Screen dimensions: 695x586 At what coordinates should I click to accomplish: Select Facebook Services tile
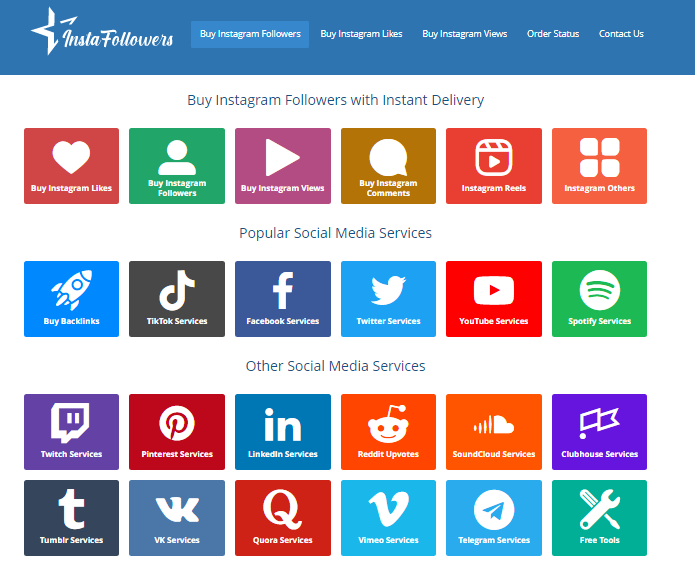tap(283, 299)
